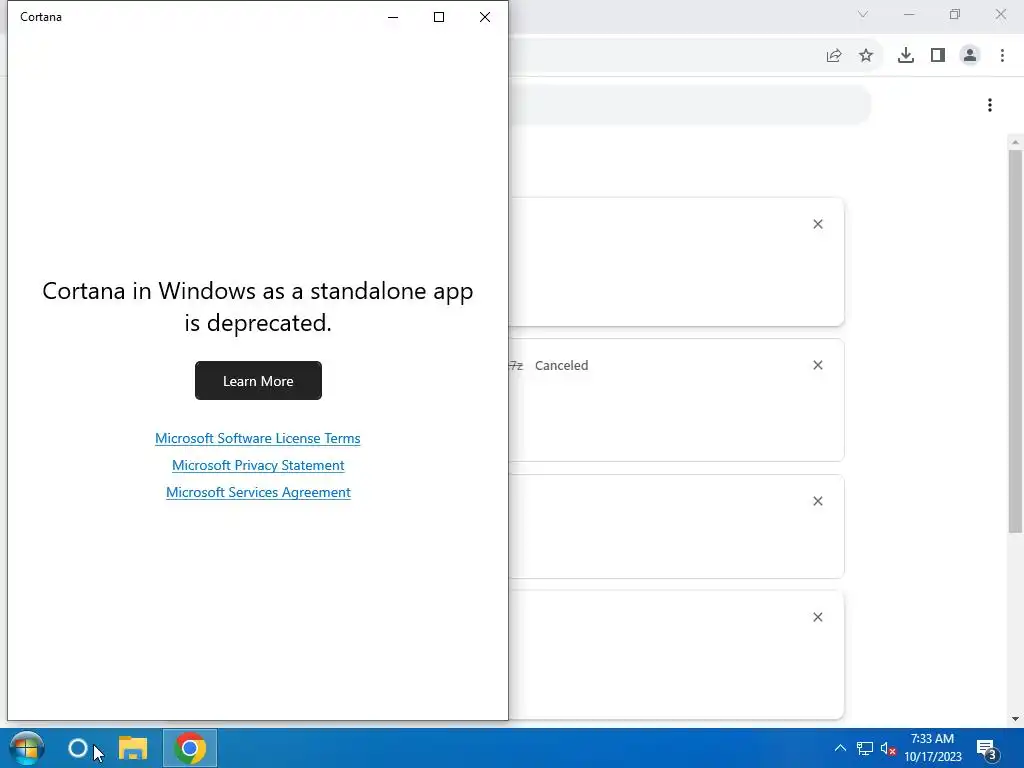Image resolution: width=1024 pixels, height=768 pixels.
Task: Open the taskbar clock and date
Action: pyautogui.click(x=933, y=748)
